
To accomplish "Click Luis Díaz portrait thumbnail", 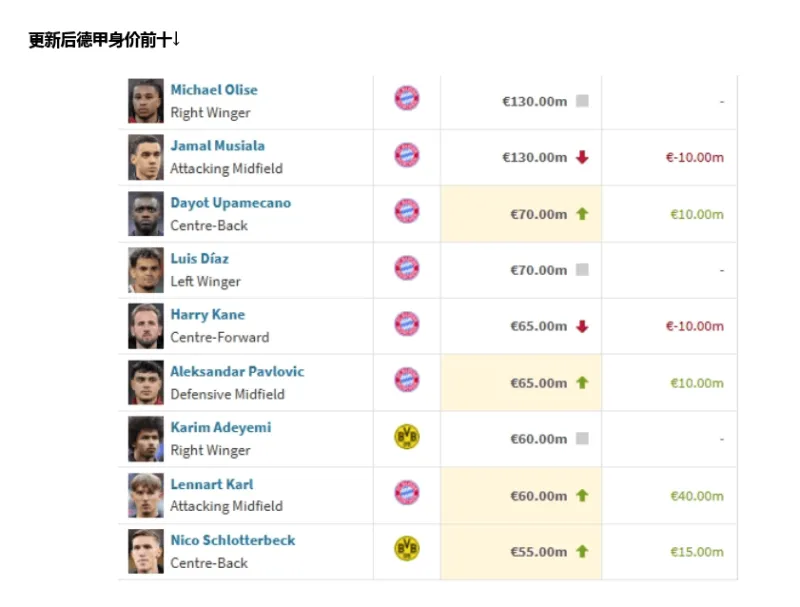I will [x=146, y=269].
